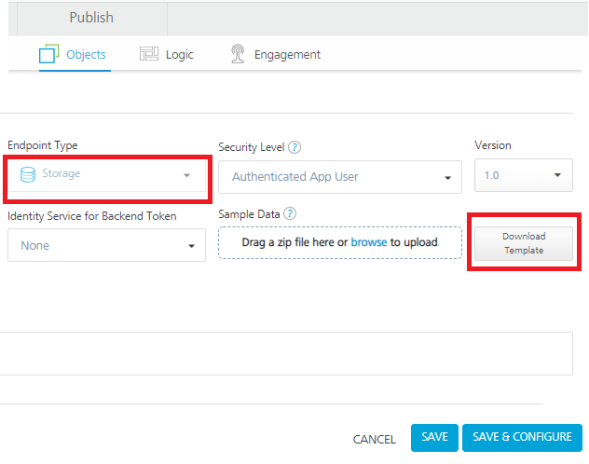
Task: Click the Engagement antenna icon
Action: (x=237, y=54)
